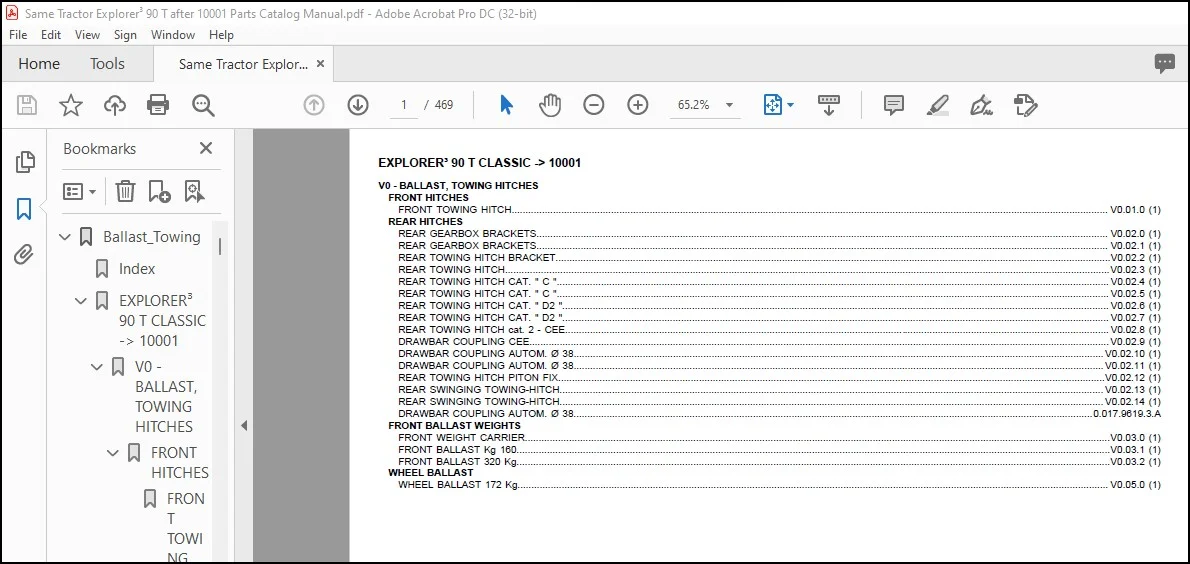Go to next page arrow

[x=357, y=105]
